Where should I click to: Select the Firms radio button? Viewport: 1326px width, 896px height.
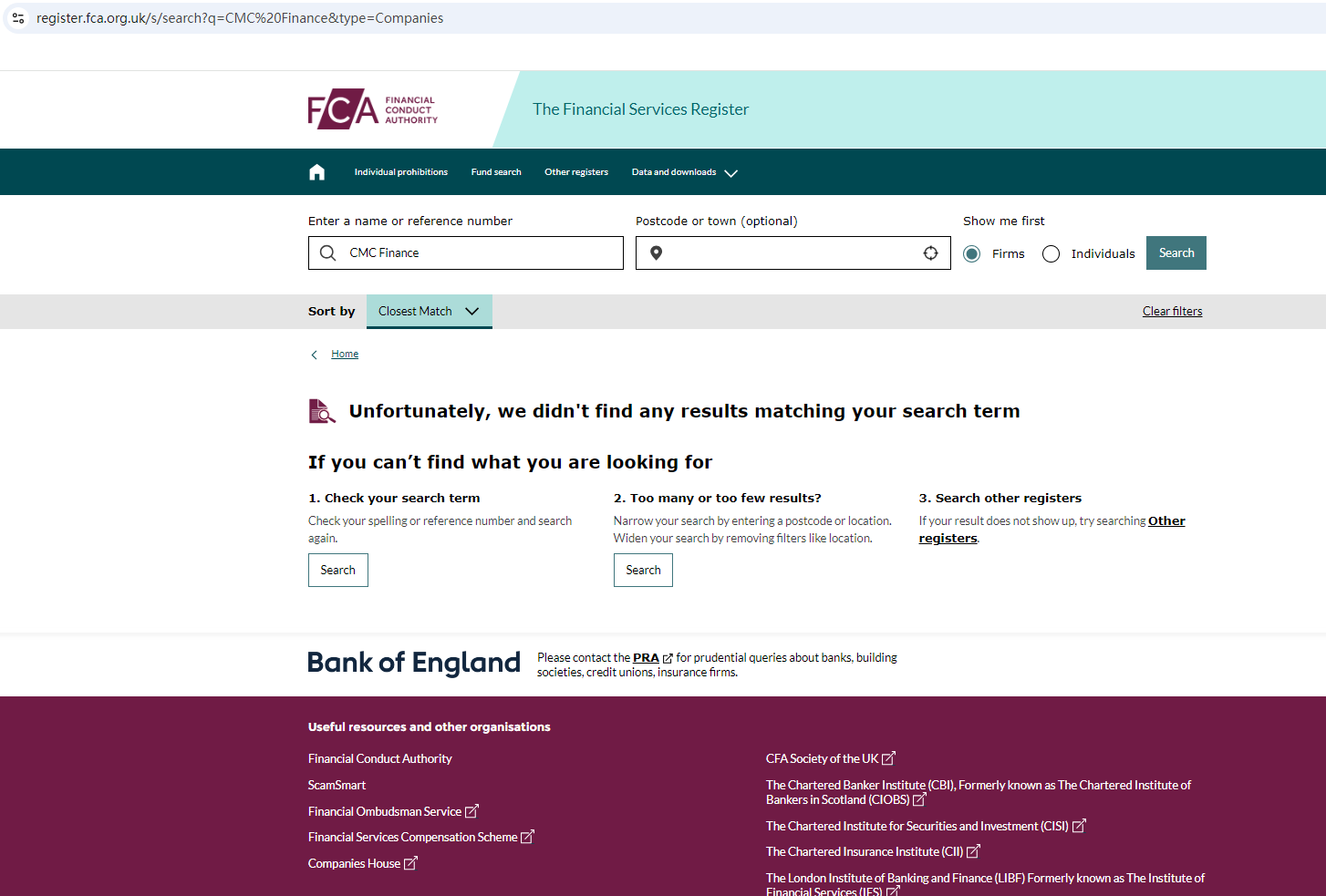coord(972,253)
